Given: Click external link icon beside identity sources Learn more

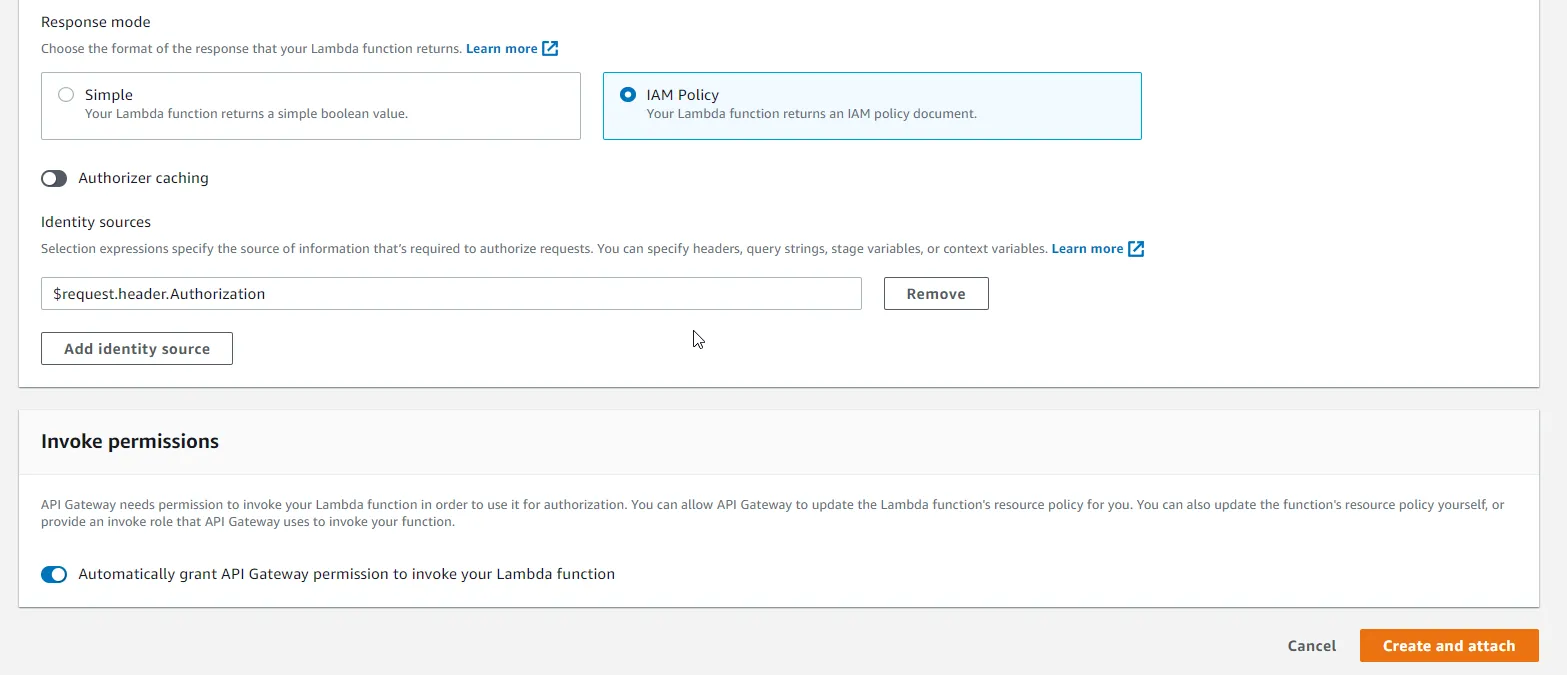Looking at the screenshot, I should [1135, 248].
